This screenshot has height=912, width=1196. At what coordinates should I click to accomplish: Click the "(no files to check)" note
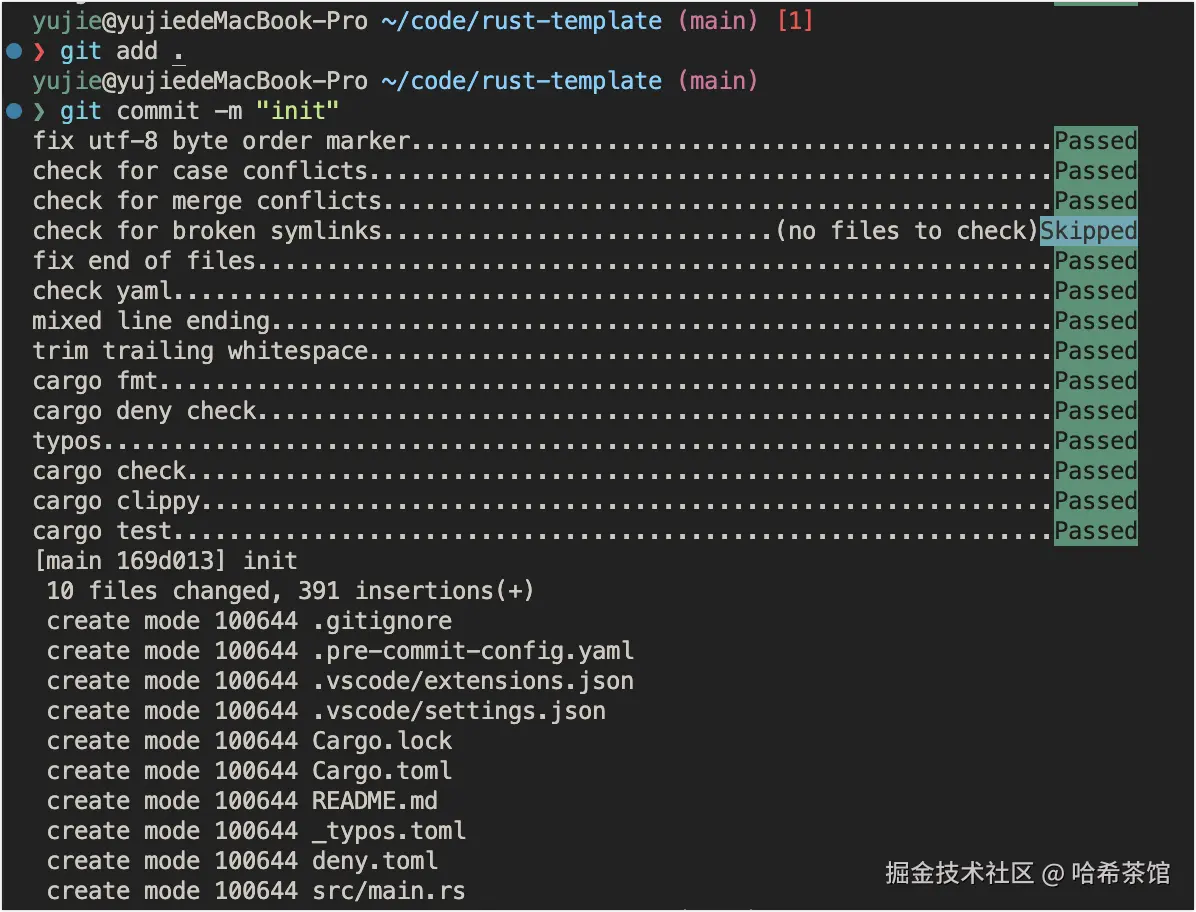pos(907,231)
